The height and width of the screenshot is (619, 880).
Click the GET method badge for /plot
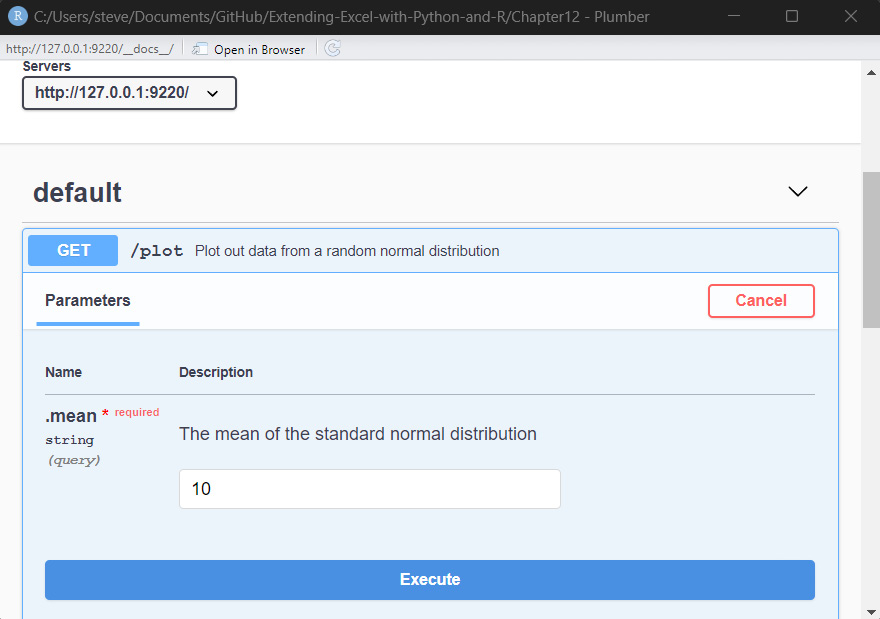(x=73, y=250)
